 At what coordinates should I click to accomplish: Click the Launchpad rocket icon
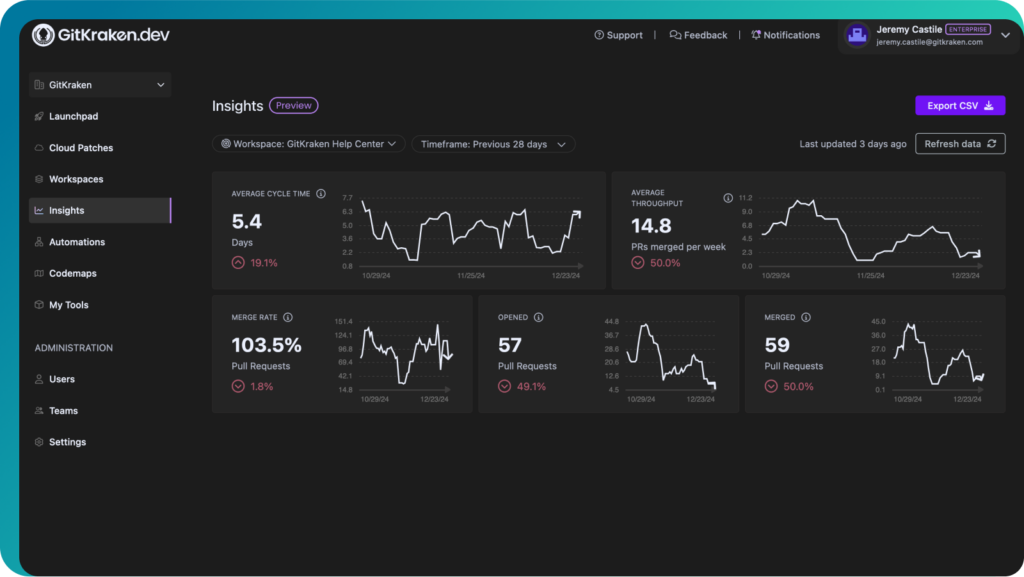coord(39,116)
